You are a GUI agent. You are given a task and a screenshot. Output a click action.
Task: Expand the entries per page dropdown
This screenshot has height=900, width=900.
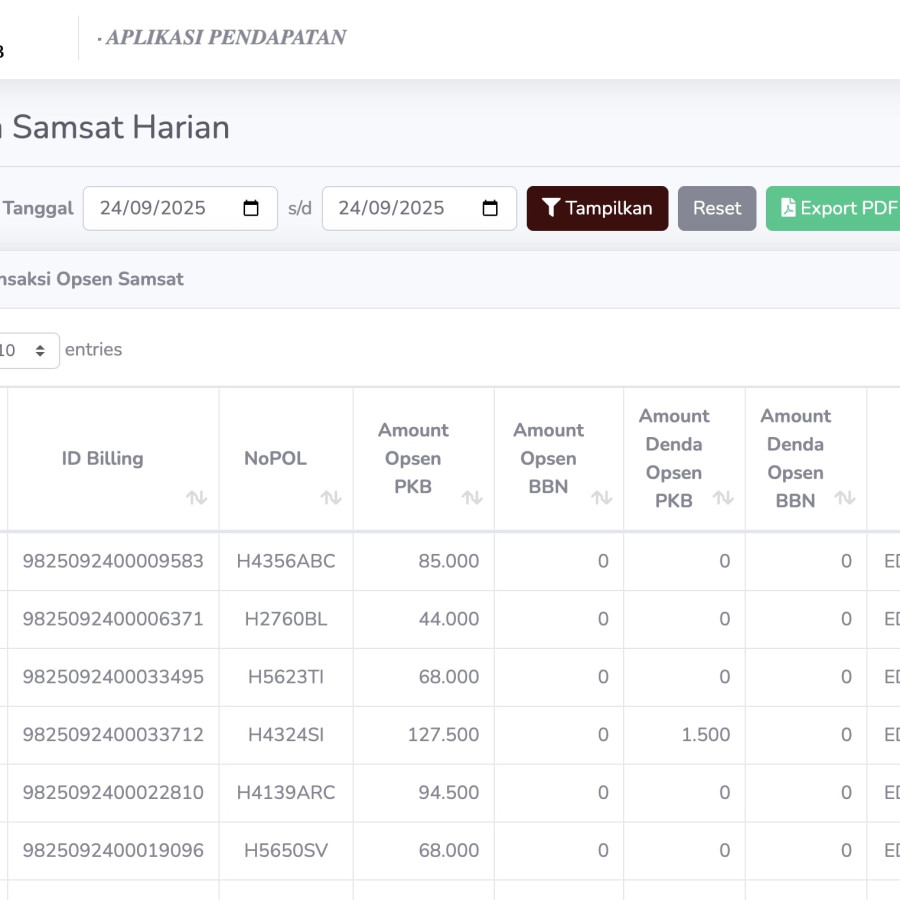tap(25, 351)
